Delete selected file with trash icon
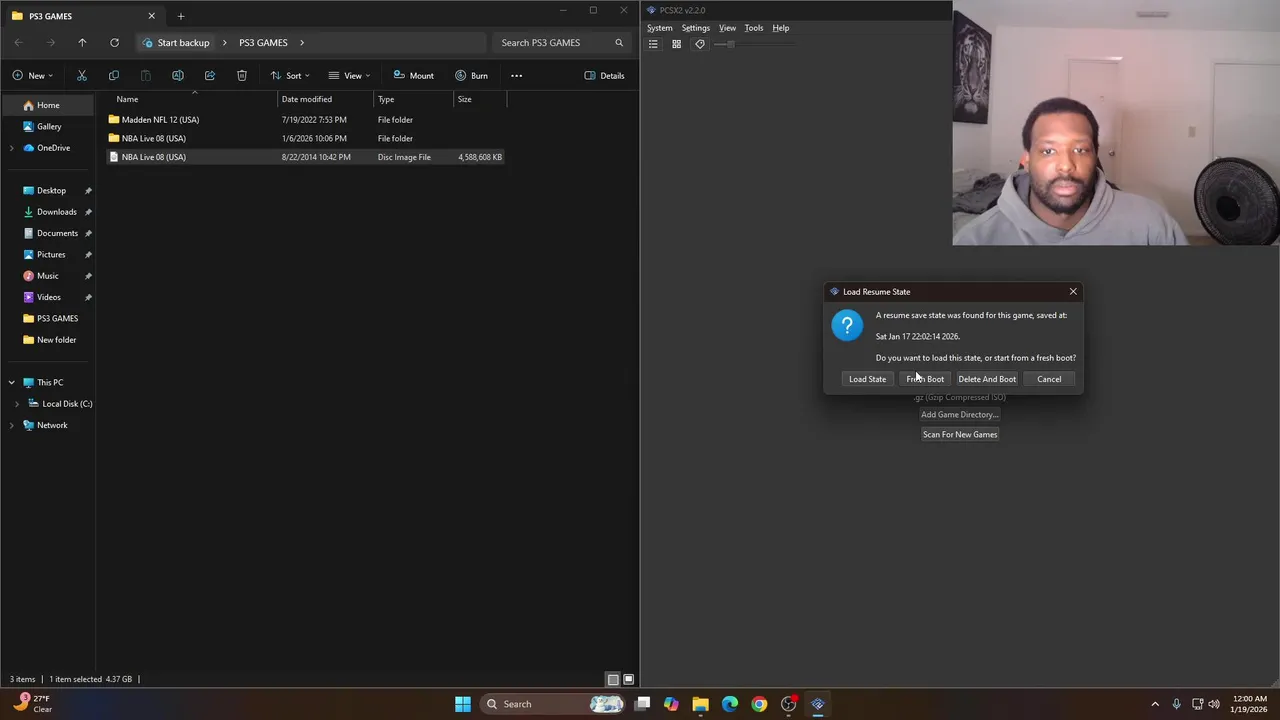This screenshot has width=1280, height=720. (242, 76)
